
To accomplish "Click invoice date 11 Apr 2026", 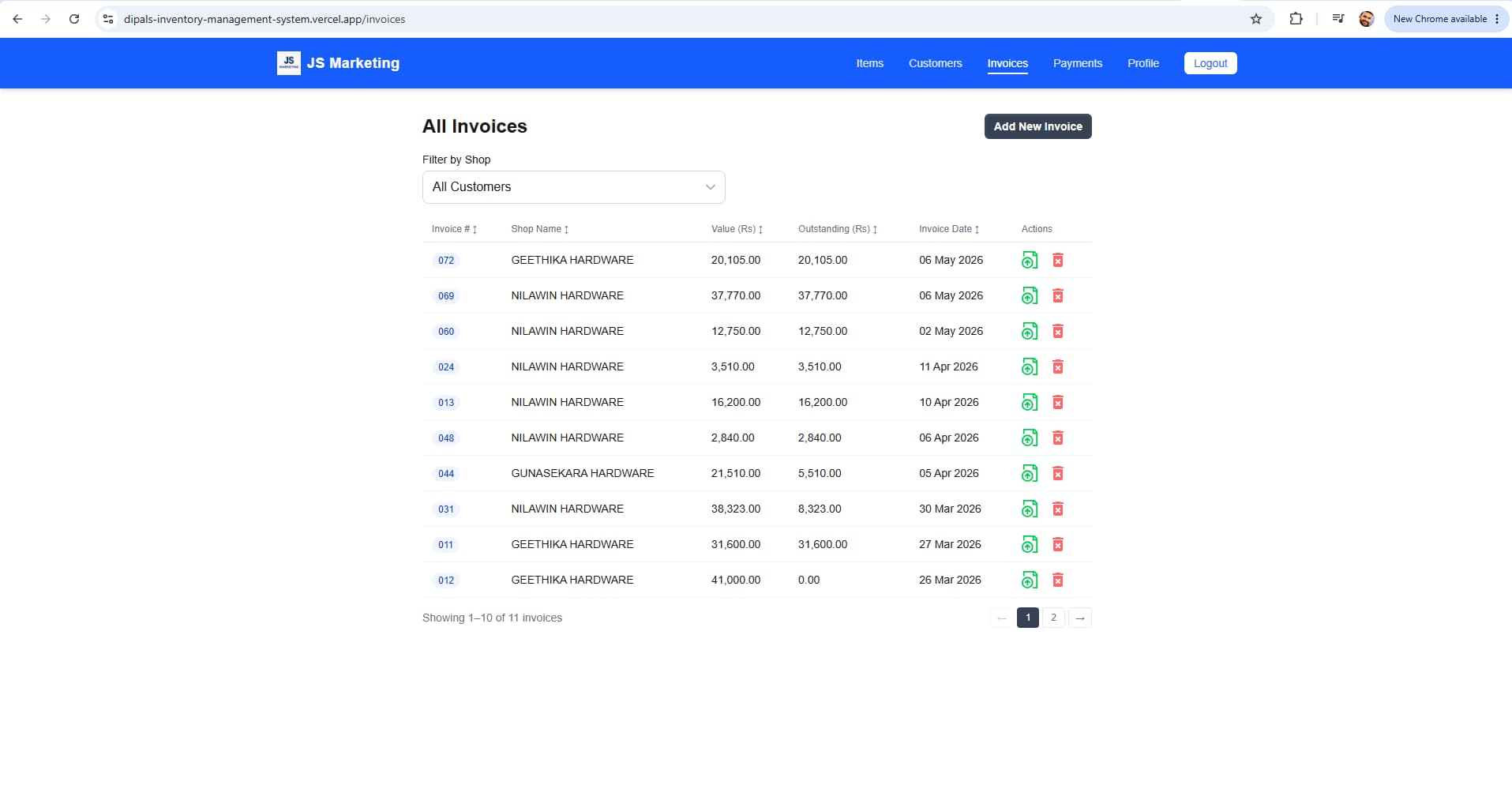I will click(x=948, y=366).
